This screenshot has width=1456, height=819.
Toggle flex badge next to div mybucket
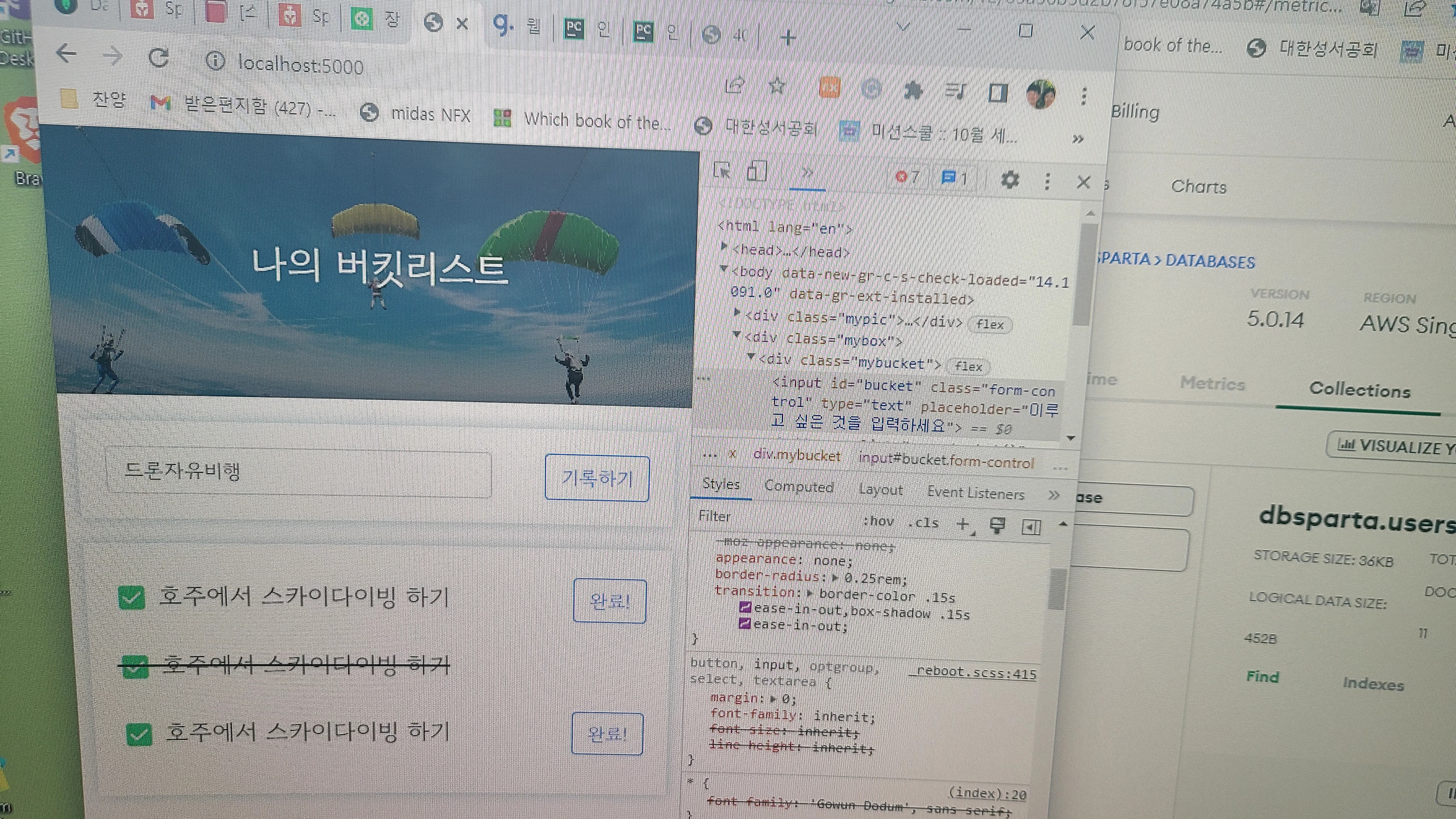pyautogui.click(x=968, y=366)
